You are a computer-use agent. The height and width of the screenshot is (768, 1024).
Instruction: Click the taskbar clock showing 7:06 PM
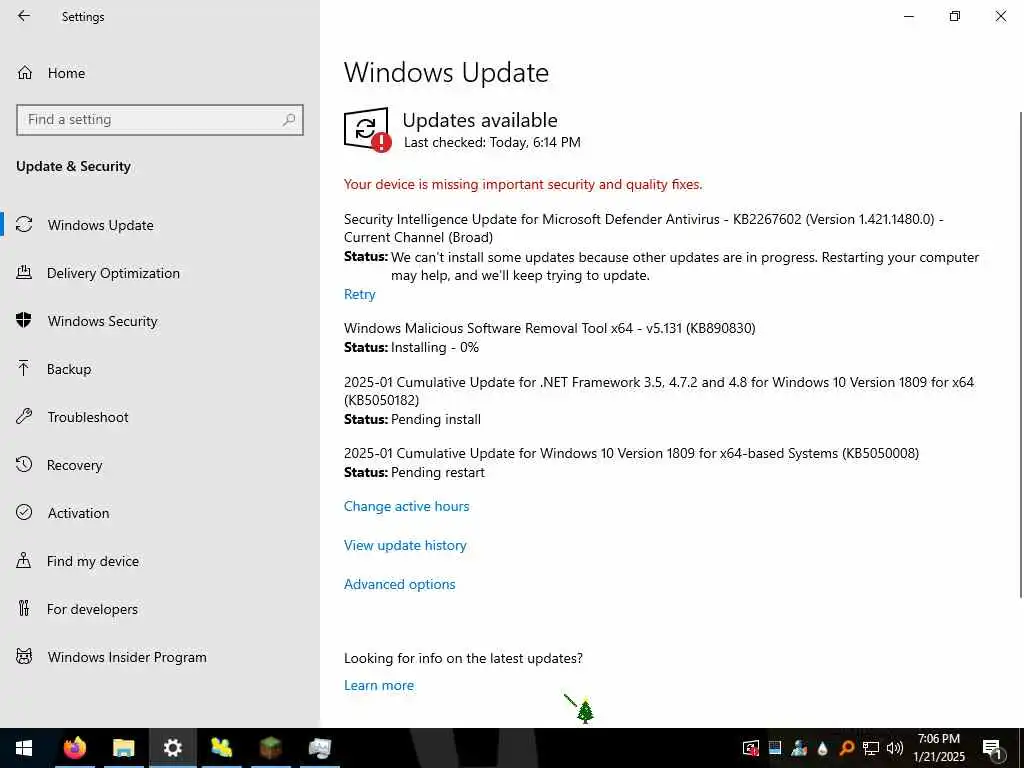(x=938, y=748)
